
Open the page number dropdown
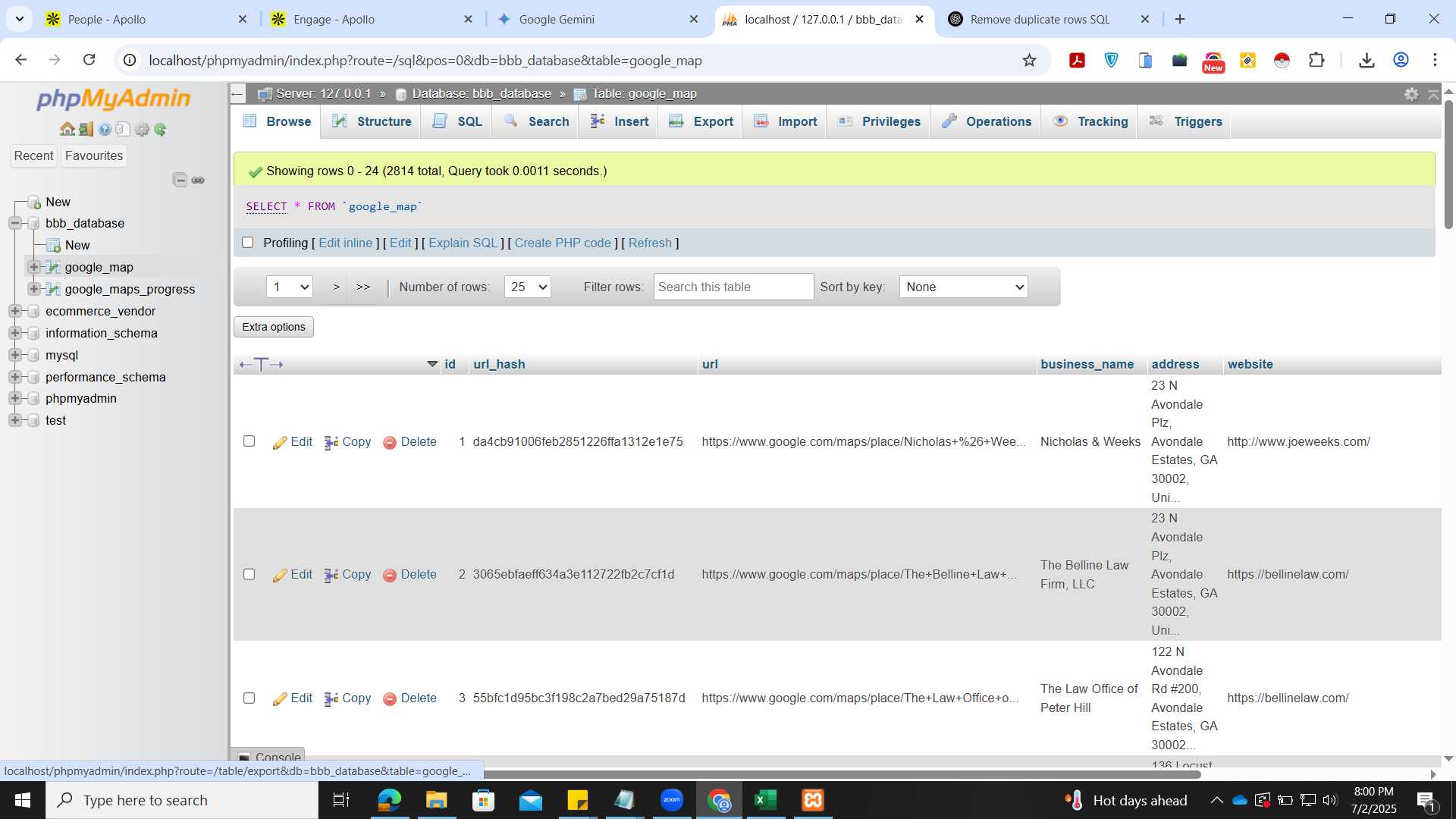290,287
